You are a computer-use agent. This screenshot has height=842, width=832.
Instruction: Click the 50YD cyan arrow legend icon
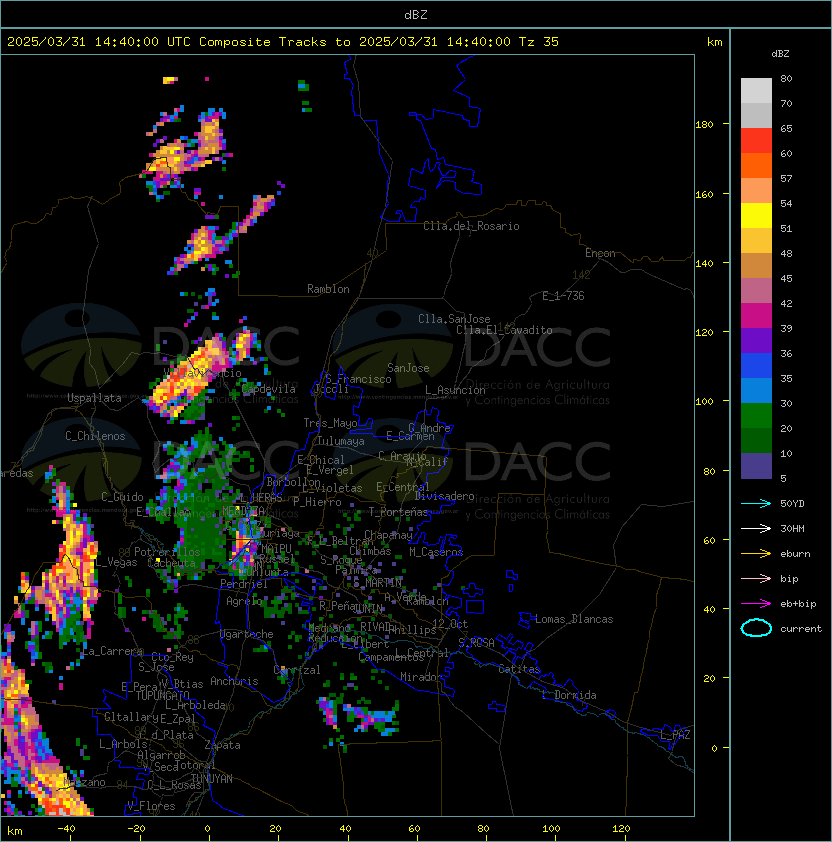click(x=756, y=504)
